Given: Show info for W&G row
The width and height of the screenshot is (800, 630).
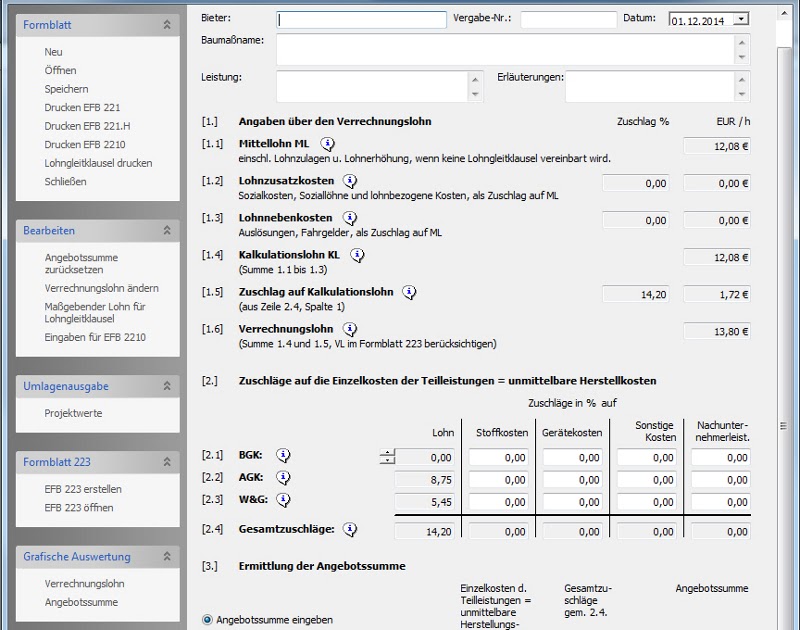Looking at the screenshot, I should [283, 500].
